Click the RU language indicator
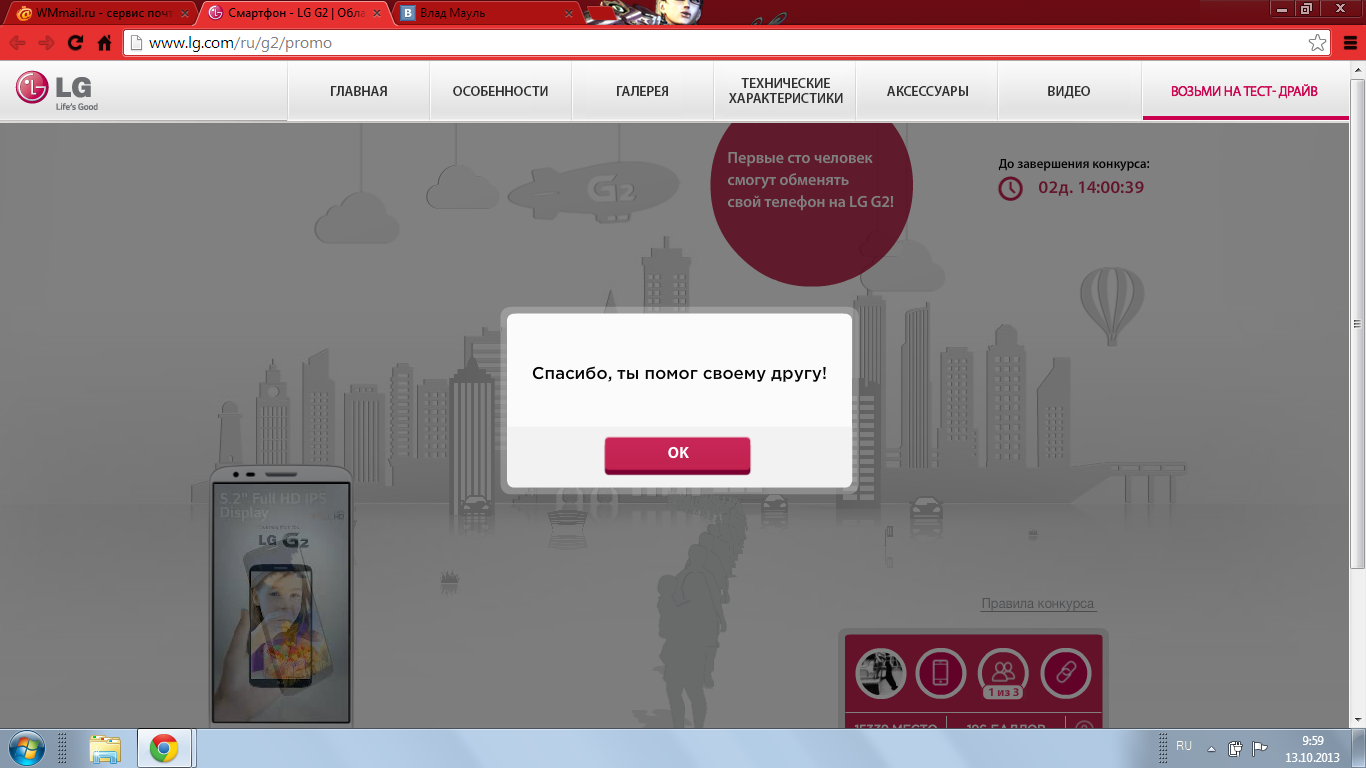Viewport: 1366px width, 768px height. [x=1184, y=747]
